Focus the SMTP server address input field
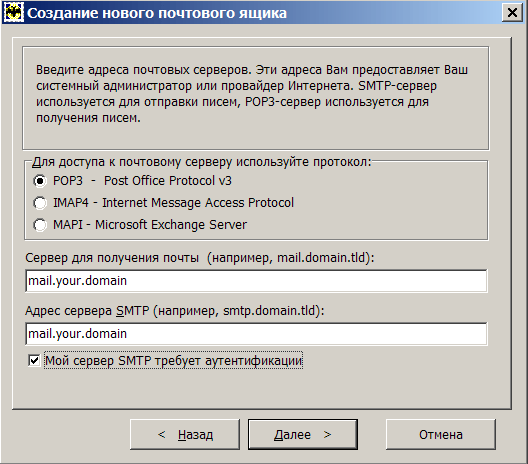The height and width of the screenshot is (464, 528). (256, 334)
